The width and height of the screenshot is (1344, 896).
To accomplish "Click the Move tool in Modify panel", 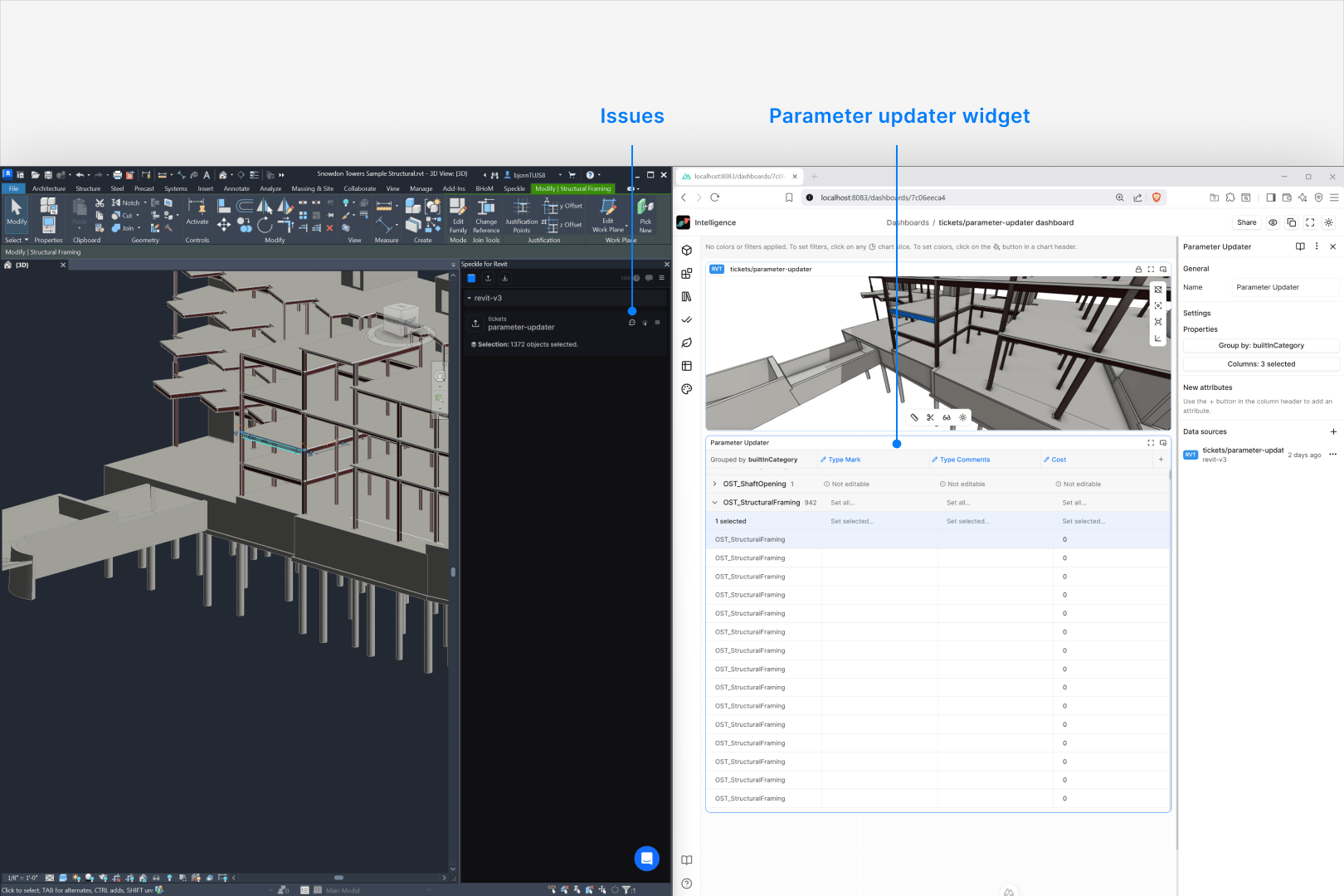I will tap(224, 225).
